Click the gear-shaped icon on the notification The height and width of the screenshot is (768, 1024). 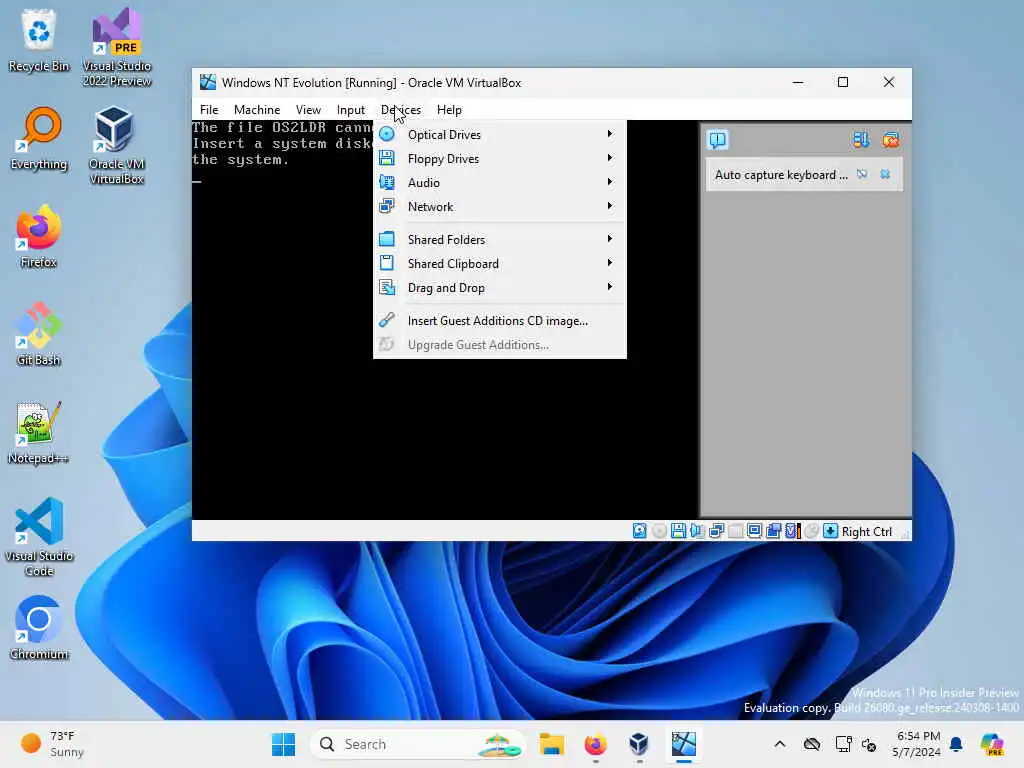click(885, 174)
